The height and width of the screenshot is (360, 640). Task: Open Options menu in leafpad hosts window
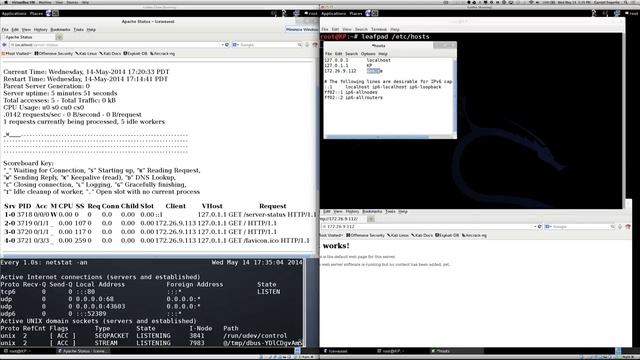tap(368, 54)
